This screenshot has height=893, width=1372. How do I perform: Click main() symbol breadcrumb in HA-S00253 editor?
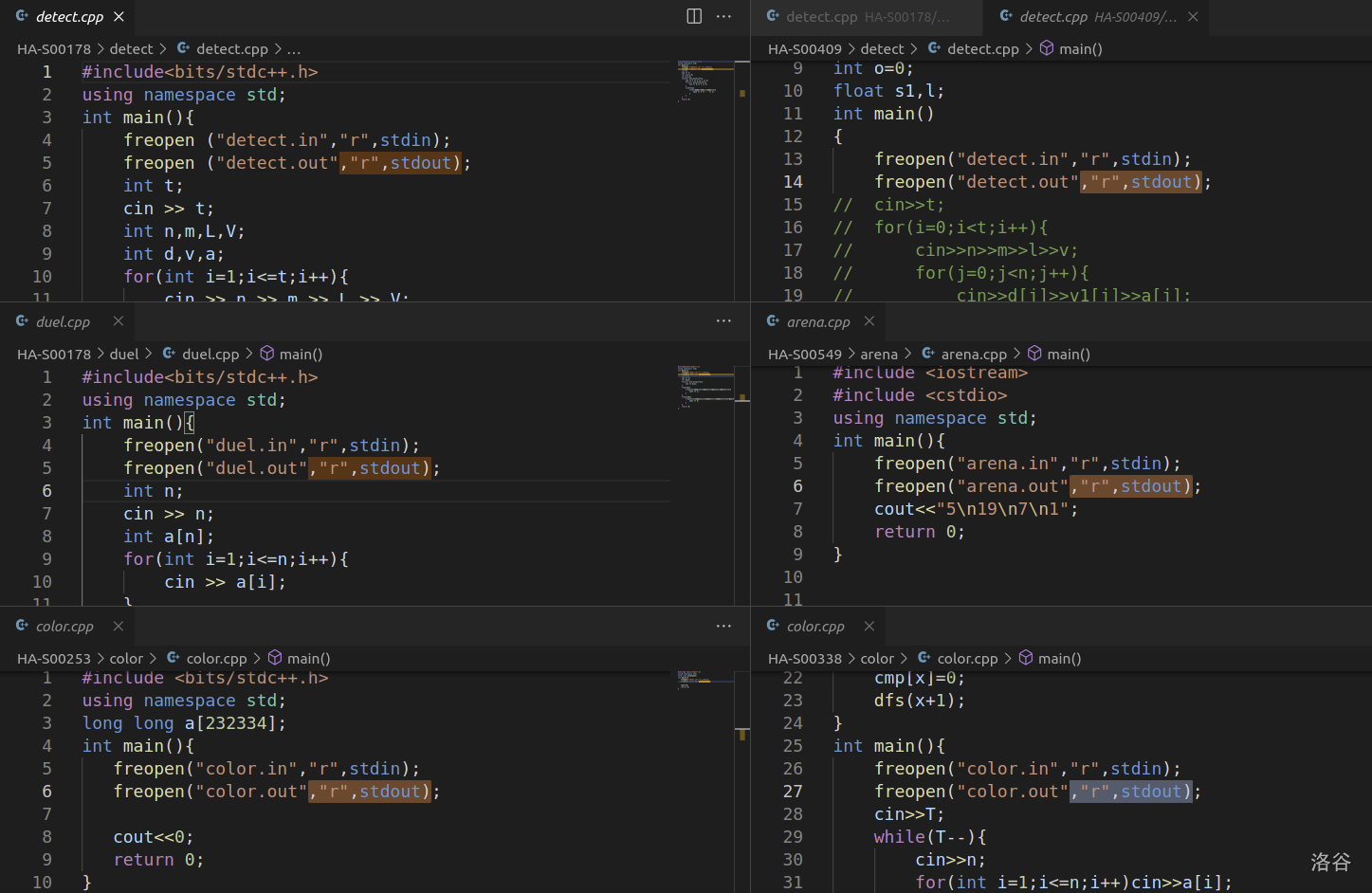pyautogui.click(x=300, y=659)
